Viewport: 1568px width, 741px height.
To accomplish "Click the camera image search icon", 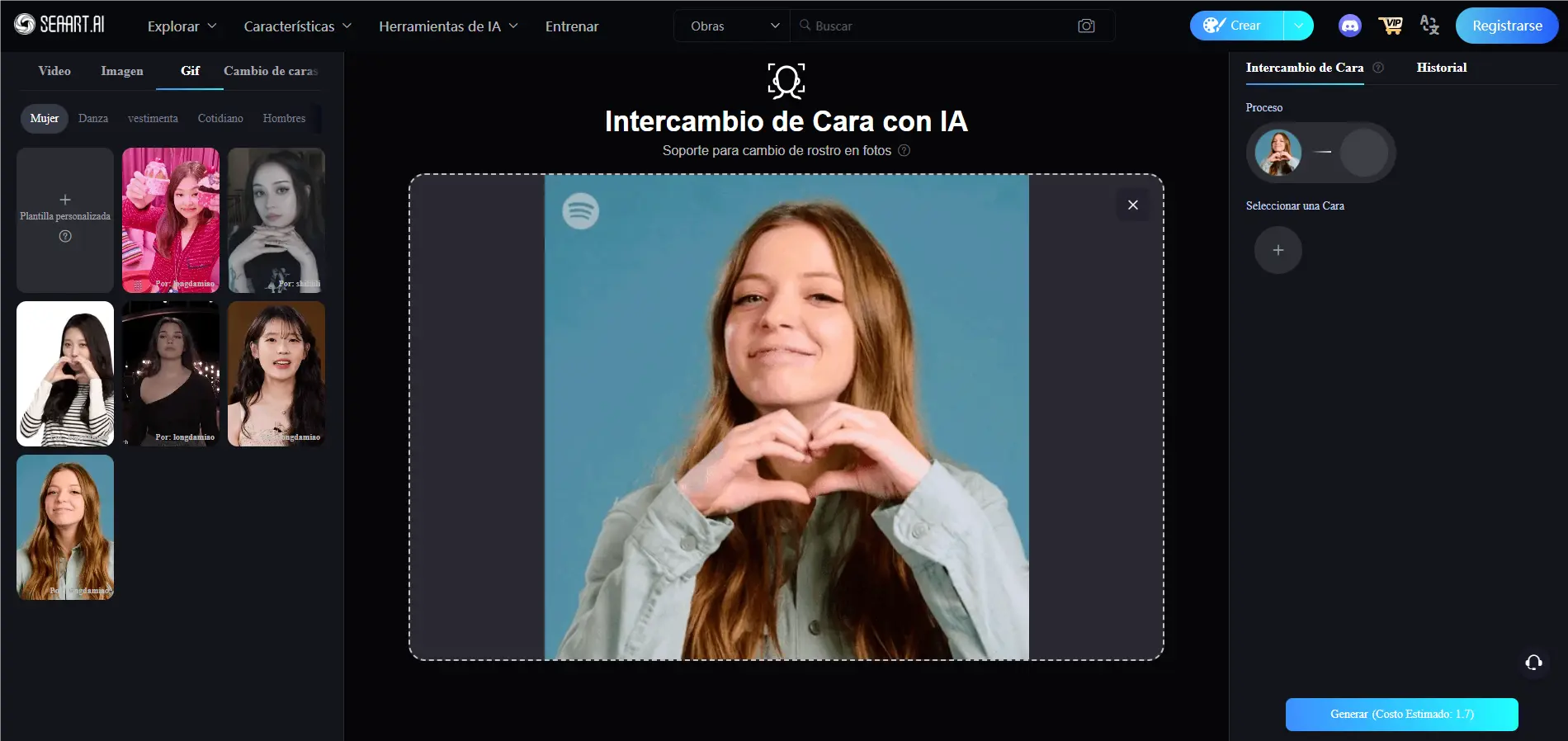I will pyautogui.click(x=1086, y=26).
